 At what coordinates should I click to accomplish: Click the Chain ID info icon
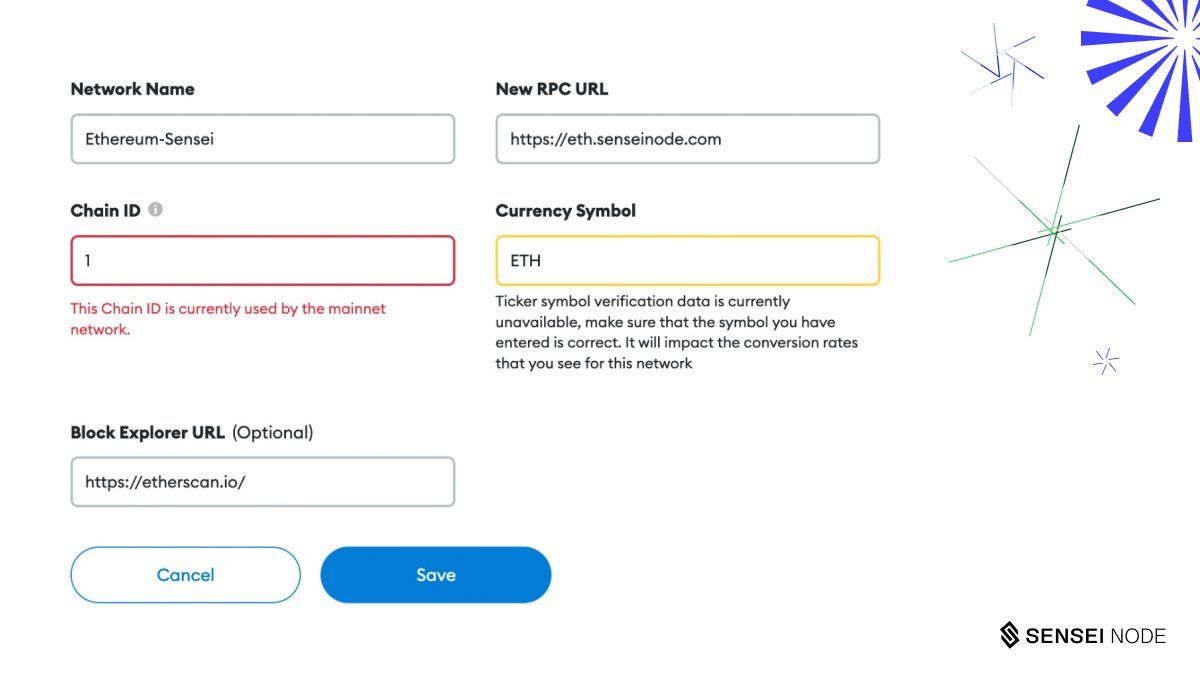[x=156, y=210]
